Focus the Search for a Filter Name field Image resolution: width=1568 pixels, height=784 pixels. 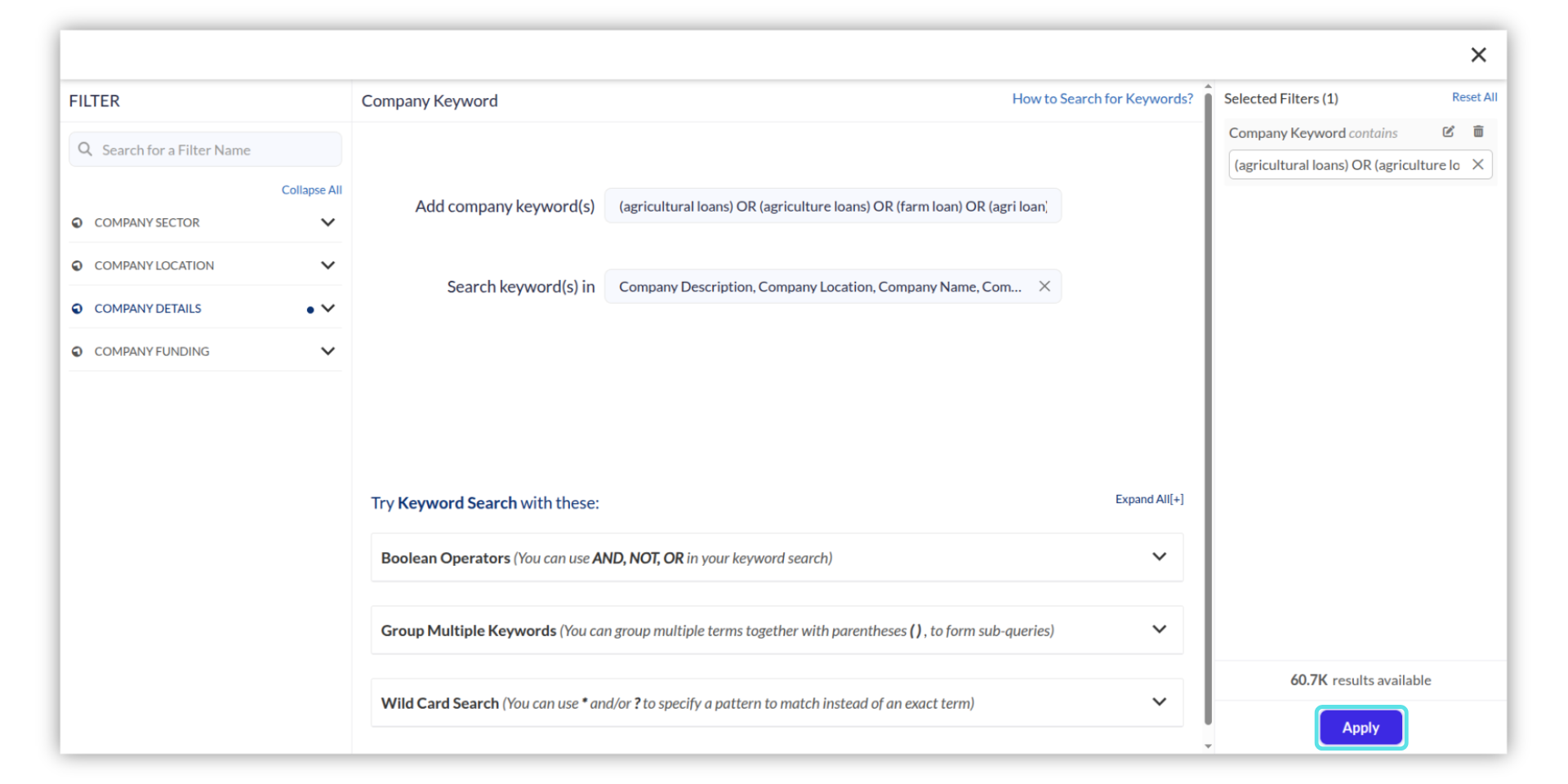point(216,150)
